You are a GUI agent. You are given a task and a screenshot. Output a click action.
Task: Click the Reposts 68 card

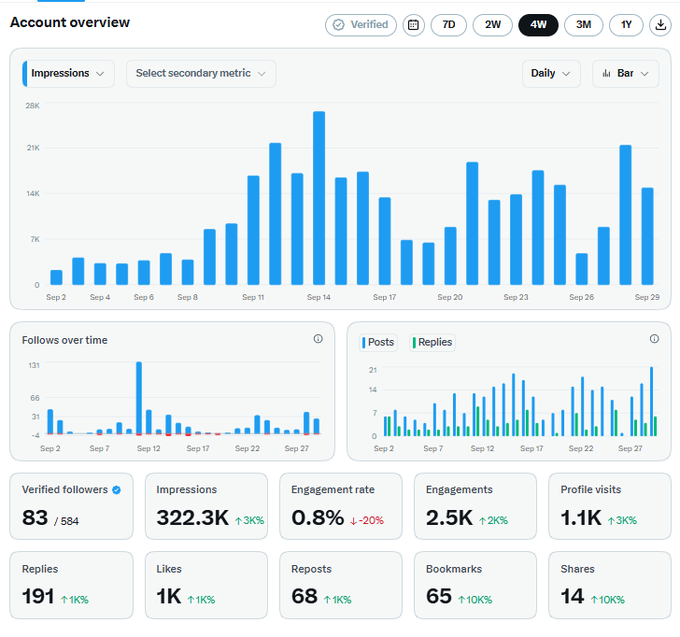[x=341, y=585]
